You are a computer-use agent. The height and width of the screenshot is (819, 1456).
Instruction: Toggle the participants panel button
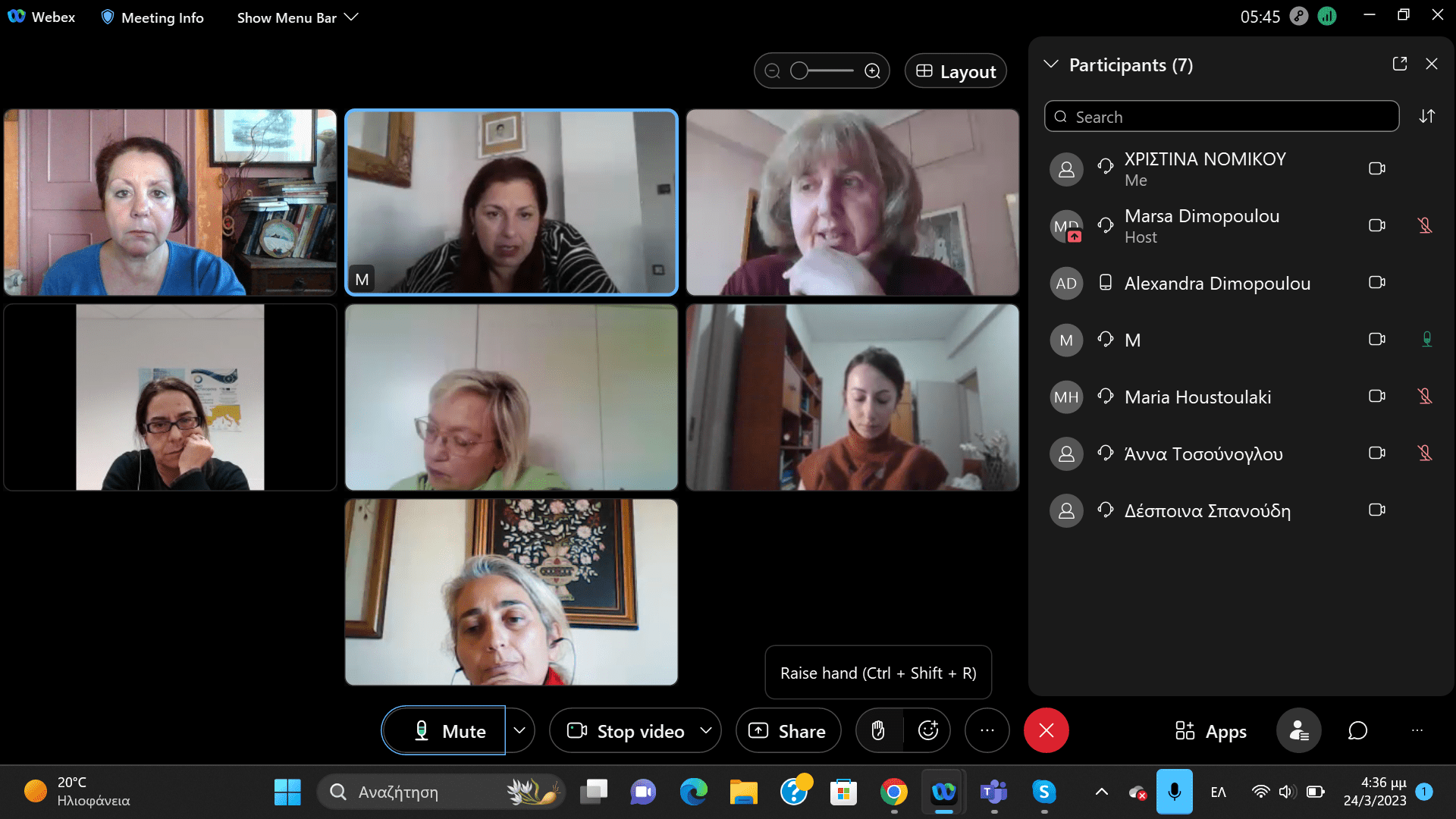pyautogui.click(x=1299, y=730)
